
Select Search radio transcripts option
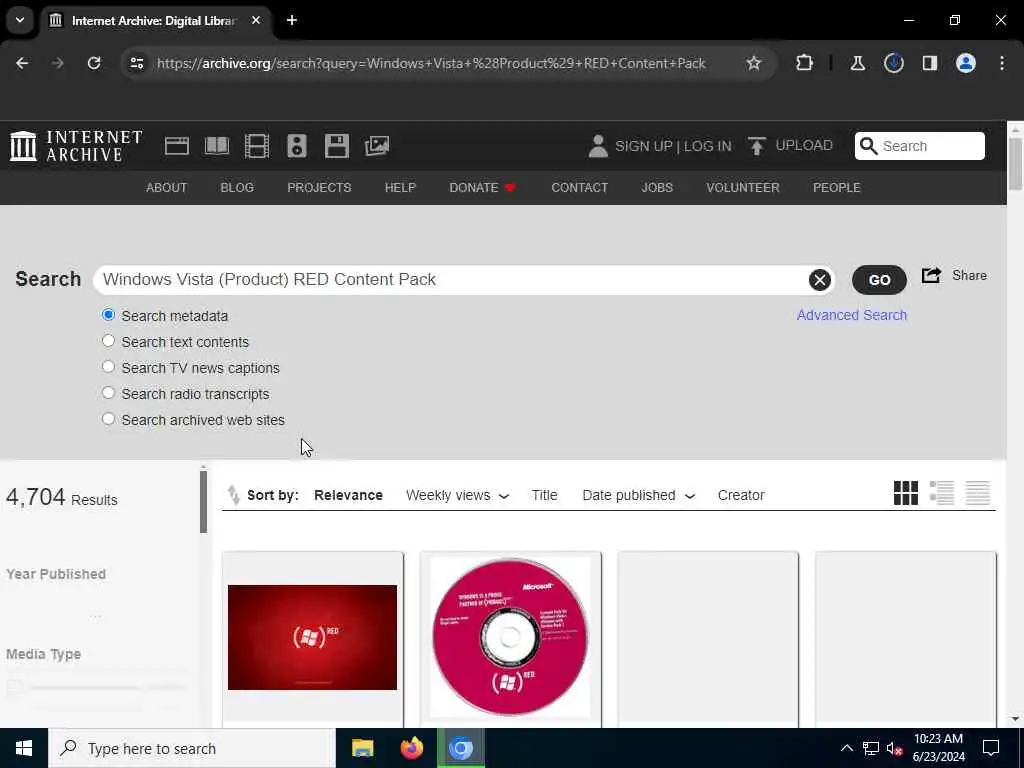click(108, 393)
